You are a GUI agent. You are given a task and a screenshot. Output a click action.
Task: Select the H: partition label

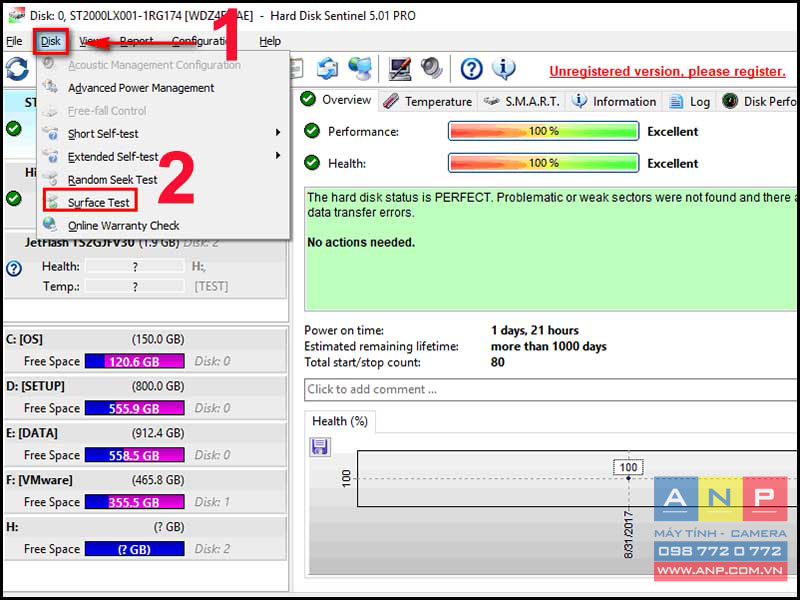[12, 527]
